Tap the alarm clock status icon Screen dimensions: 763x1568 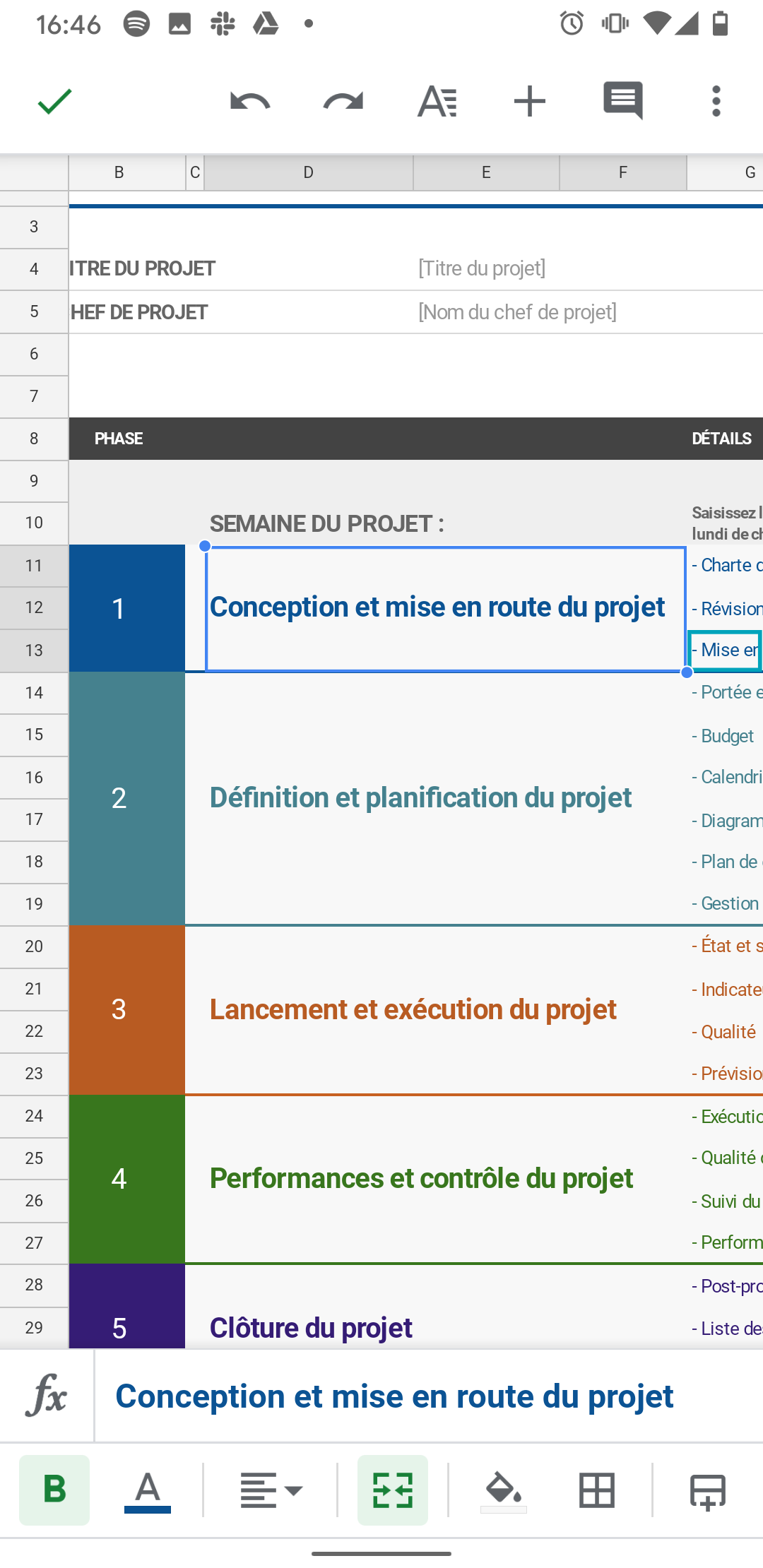(x=572, y=24)
